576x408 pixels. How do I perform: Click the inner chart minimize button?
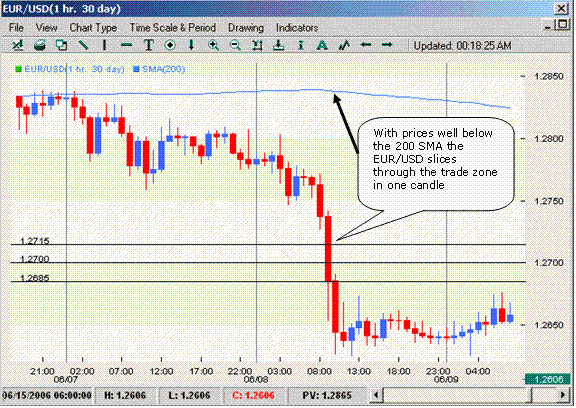point(548,26)
